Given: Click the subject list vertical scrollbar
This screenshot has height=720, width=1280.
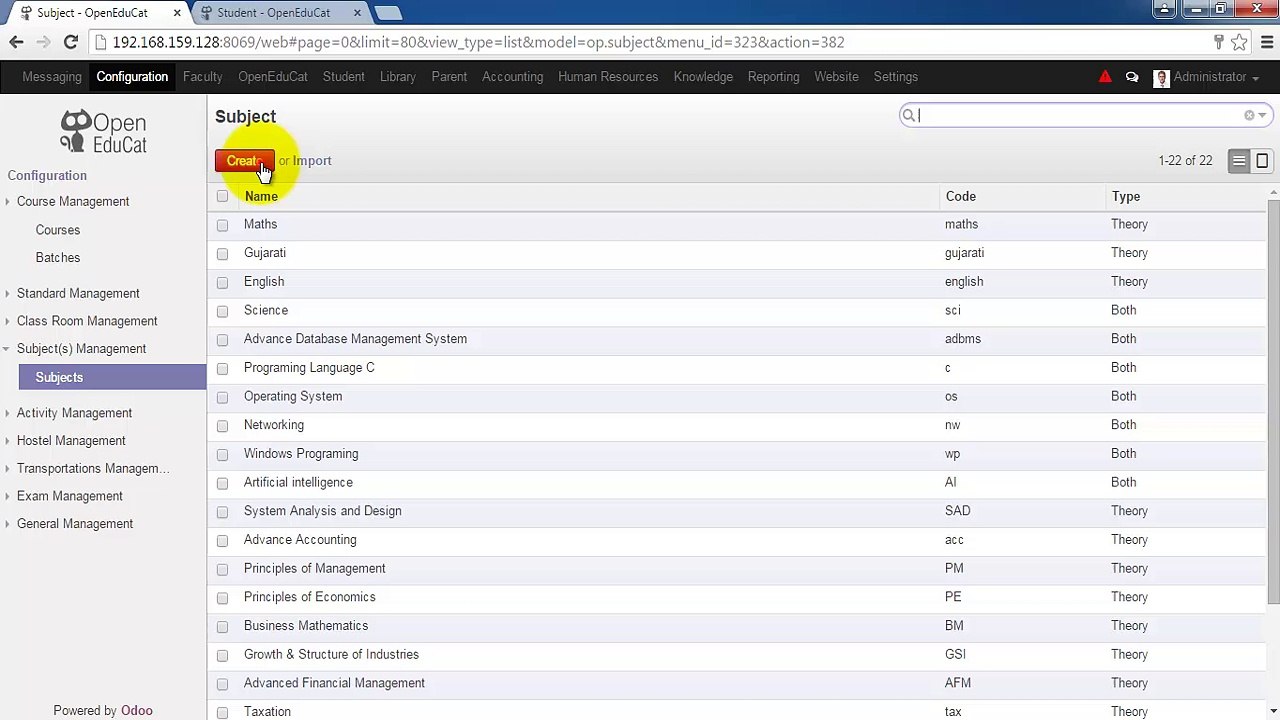Looking at the screenshot, I should pyautogui.click(x=1273, y=401).
